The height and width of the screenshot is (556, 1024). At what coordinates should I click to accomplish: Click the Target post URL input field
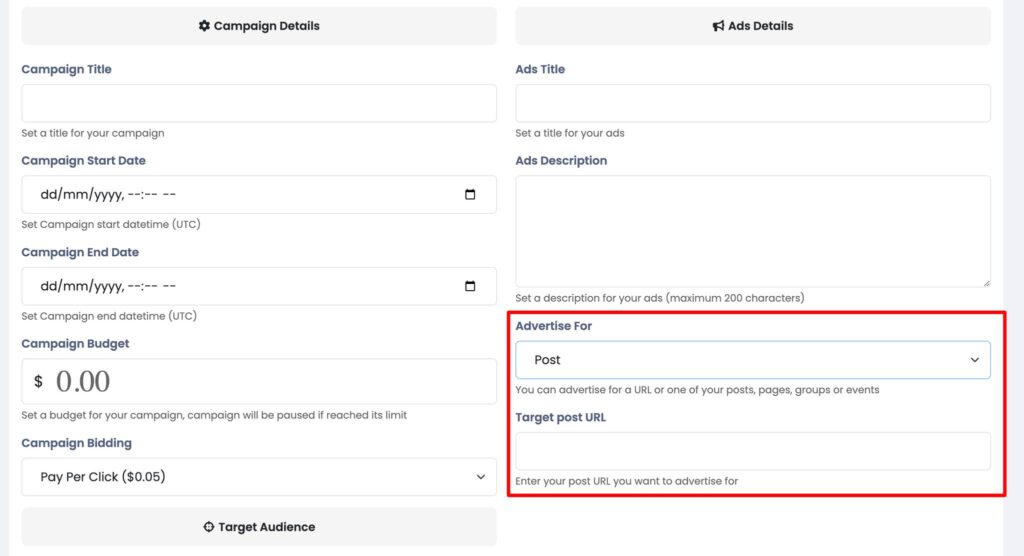click(x=752, y=451)
